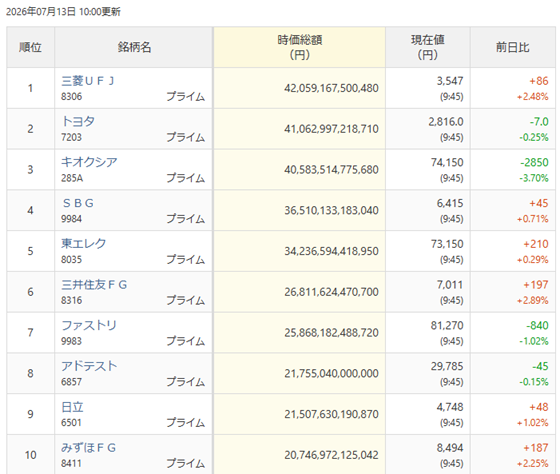Select stock code 8306
The image size is (560, 474).
71,96
